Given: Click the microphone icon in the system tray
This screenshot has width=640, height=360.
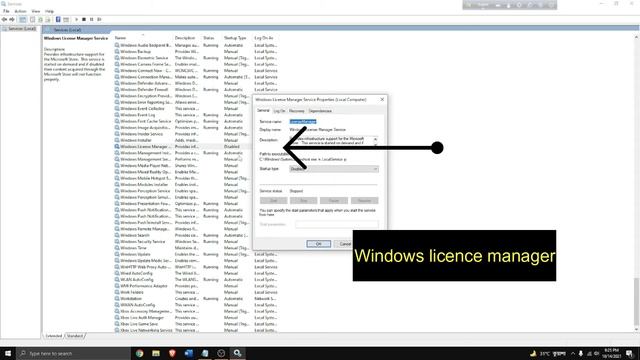Looking at the screenshot, I should (580, 353).
